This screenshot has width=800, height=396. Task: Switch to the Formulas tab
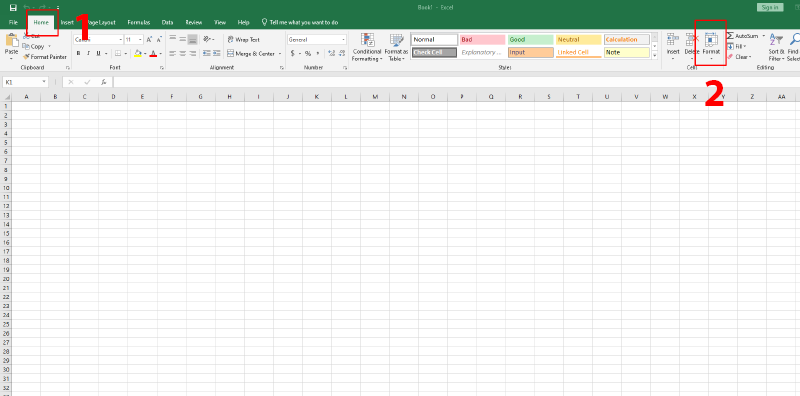(x=139, y=22)
